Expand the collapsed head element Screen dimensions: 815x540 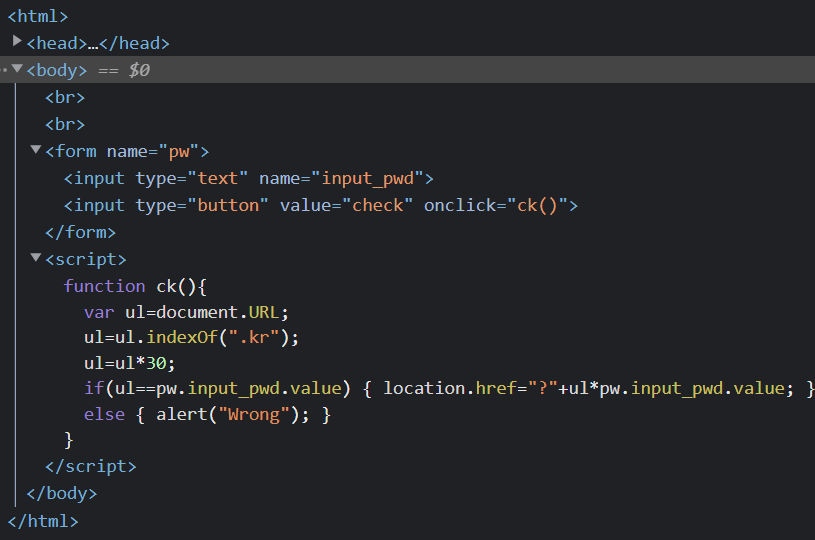[17, 41]
